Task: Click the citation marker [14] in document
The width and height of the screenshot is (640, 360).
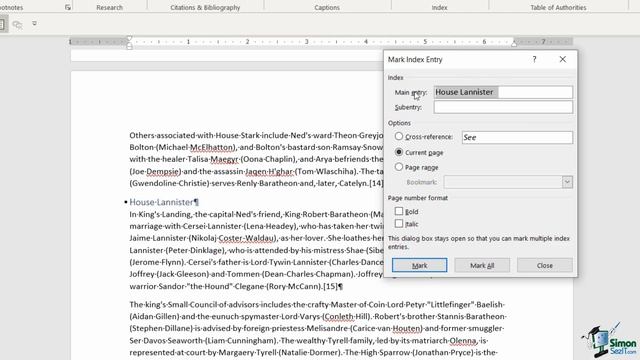Action: pyautogui.click(x=376, y=183)
